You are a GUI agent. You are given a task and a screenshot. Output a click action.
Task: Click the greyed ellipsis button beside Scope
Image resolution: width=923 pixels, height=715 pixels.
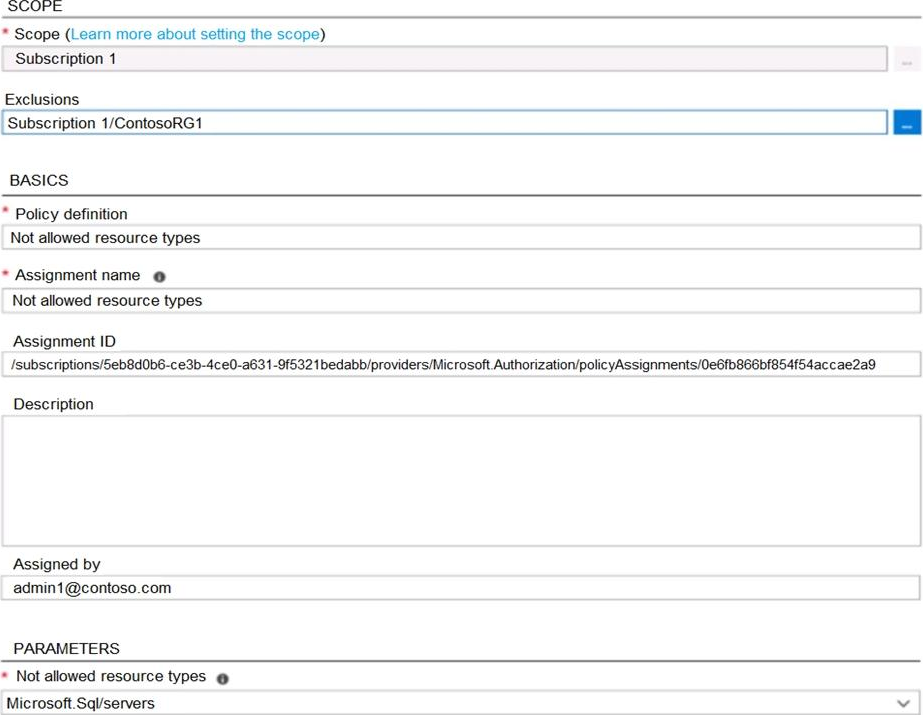pos(906,60)
